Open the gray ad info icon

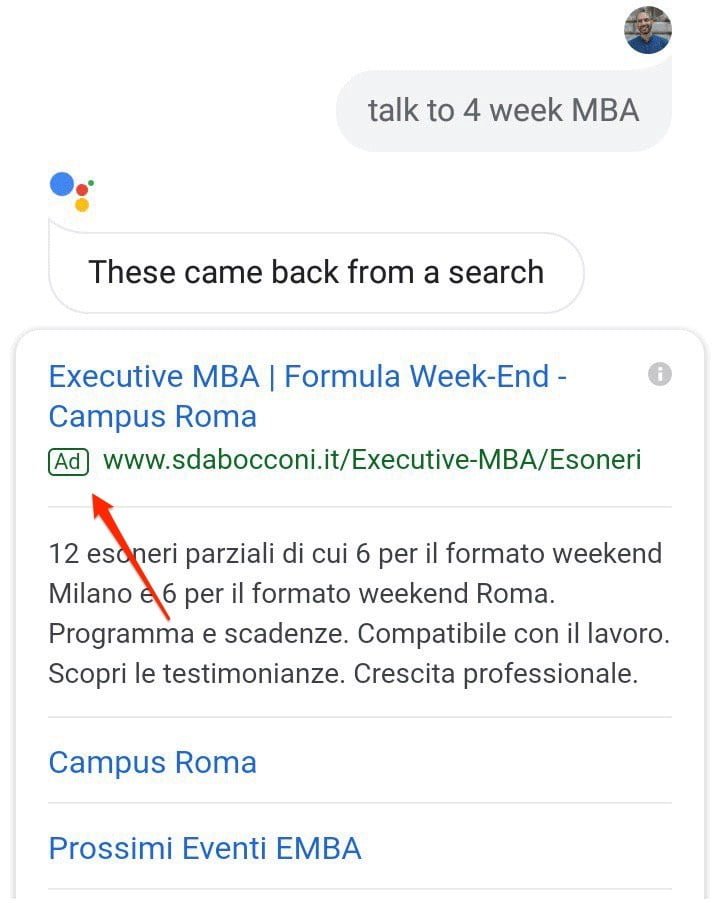coord(659,375)
